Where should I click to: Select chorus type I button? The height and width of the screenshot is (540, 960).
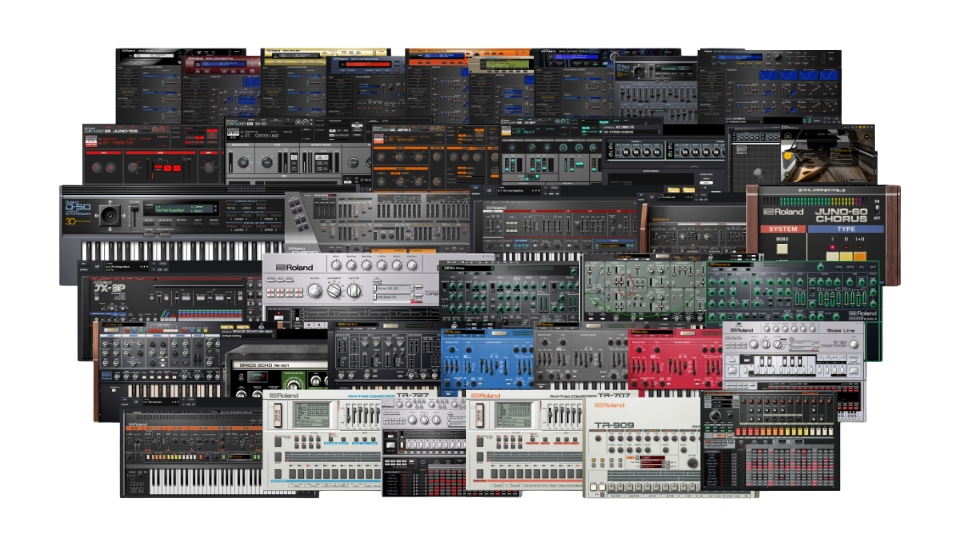coord(833,256)
